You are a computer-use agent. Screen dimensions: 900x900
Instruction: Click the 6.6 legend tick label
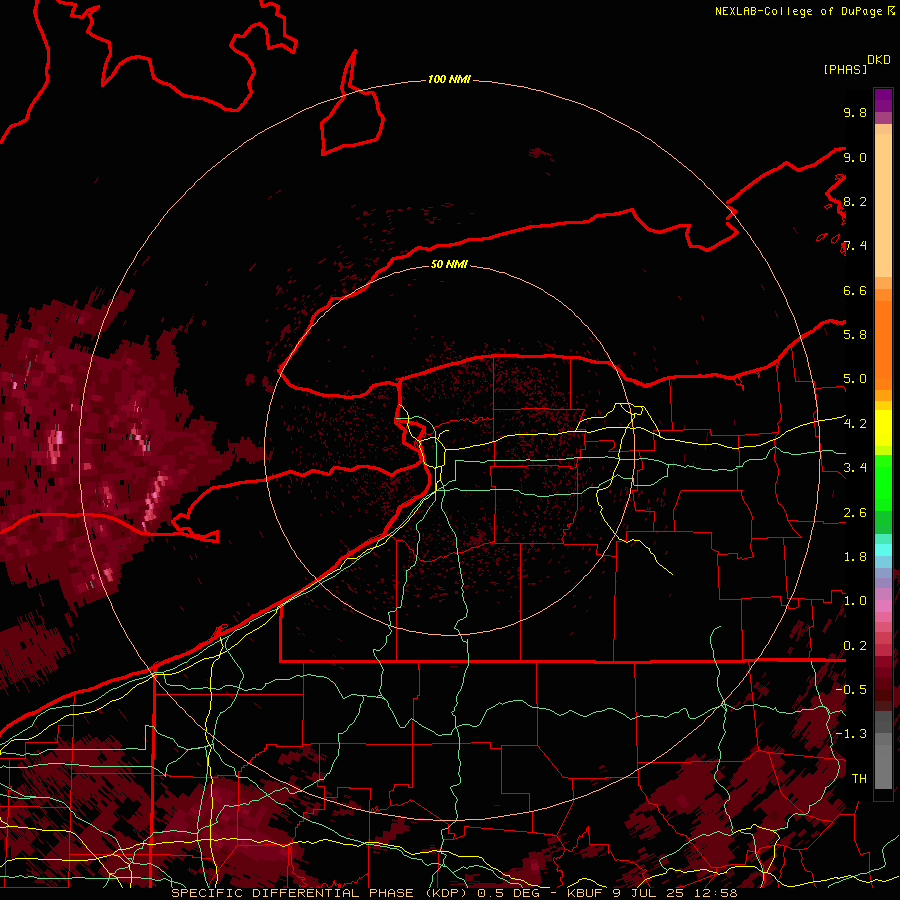[855, 290]
